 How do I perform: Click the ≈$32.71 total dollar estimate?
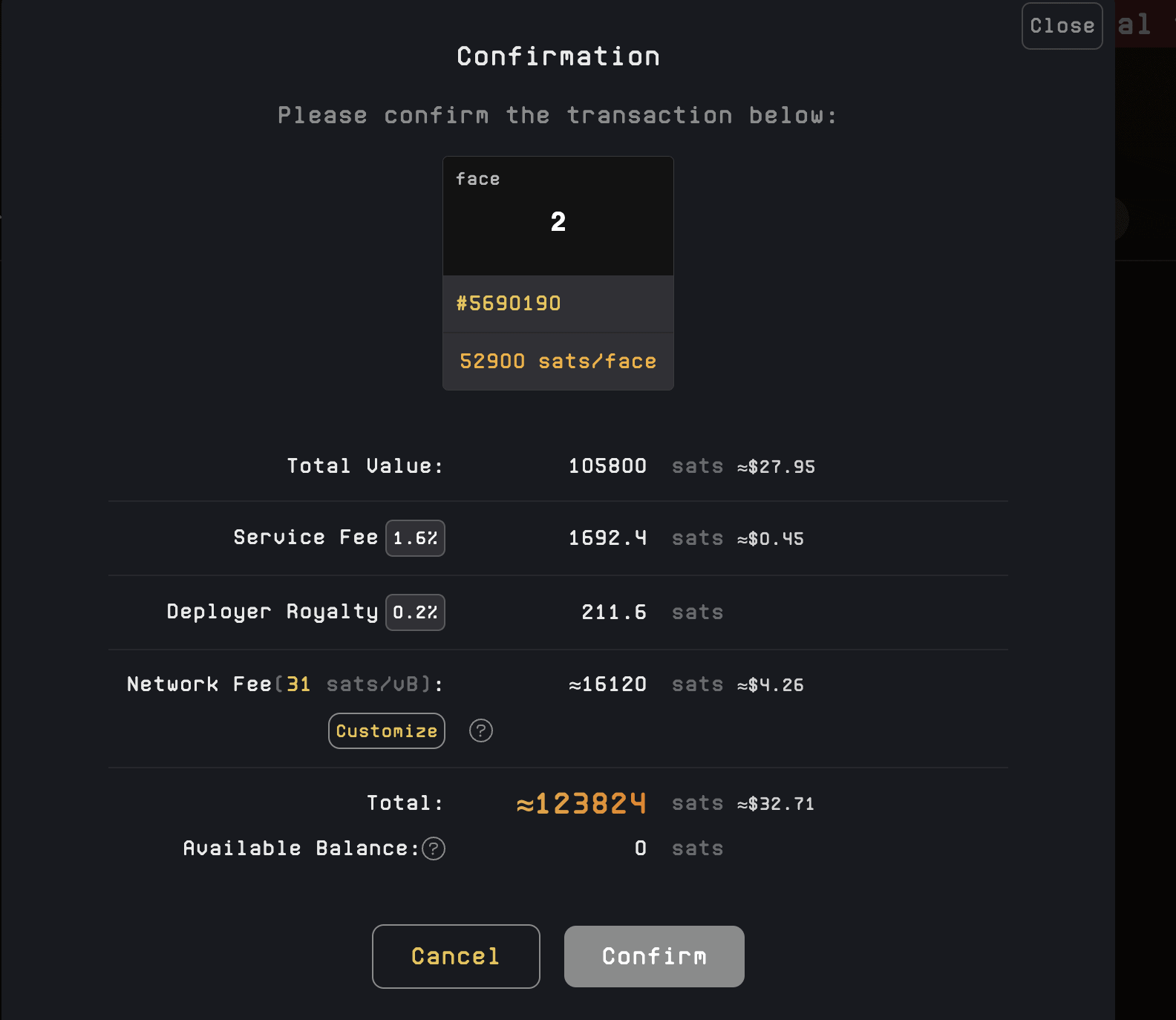pos(776,804)
